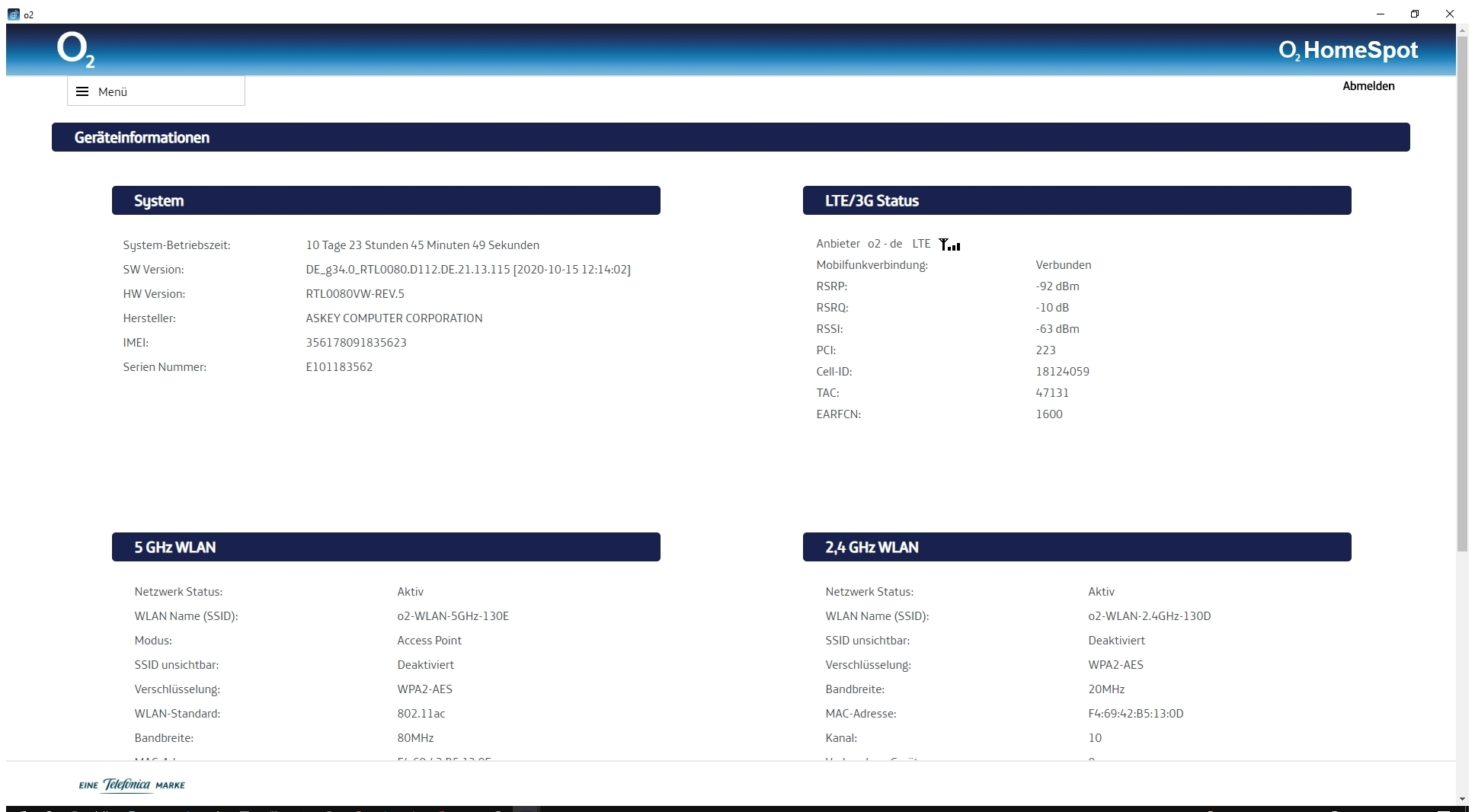
Task: Click the o2 logo in header
Action: point(75,50)
